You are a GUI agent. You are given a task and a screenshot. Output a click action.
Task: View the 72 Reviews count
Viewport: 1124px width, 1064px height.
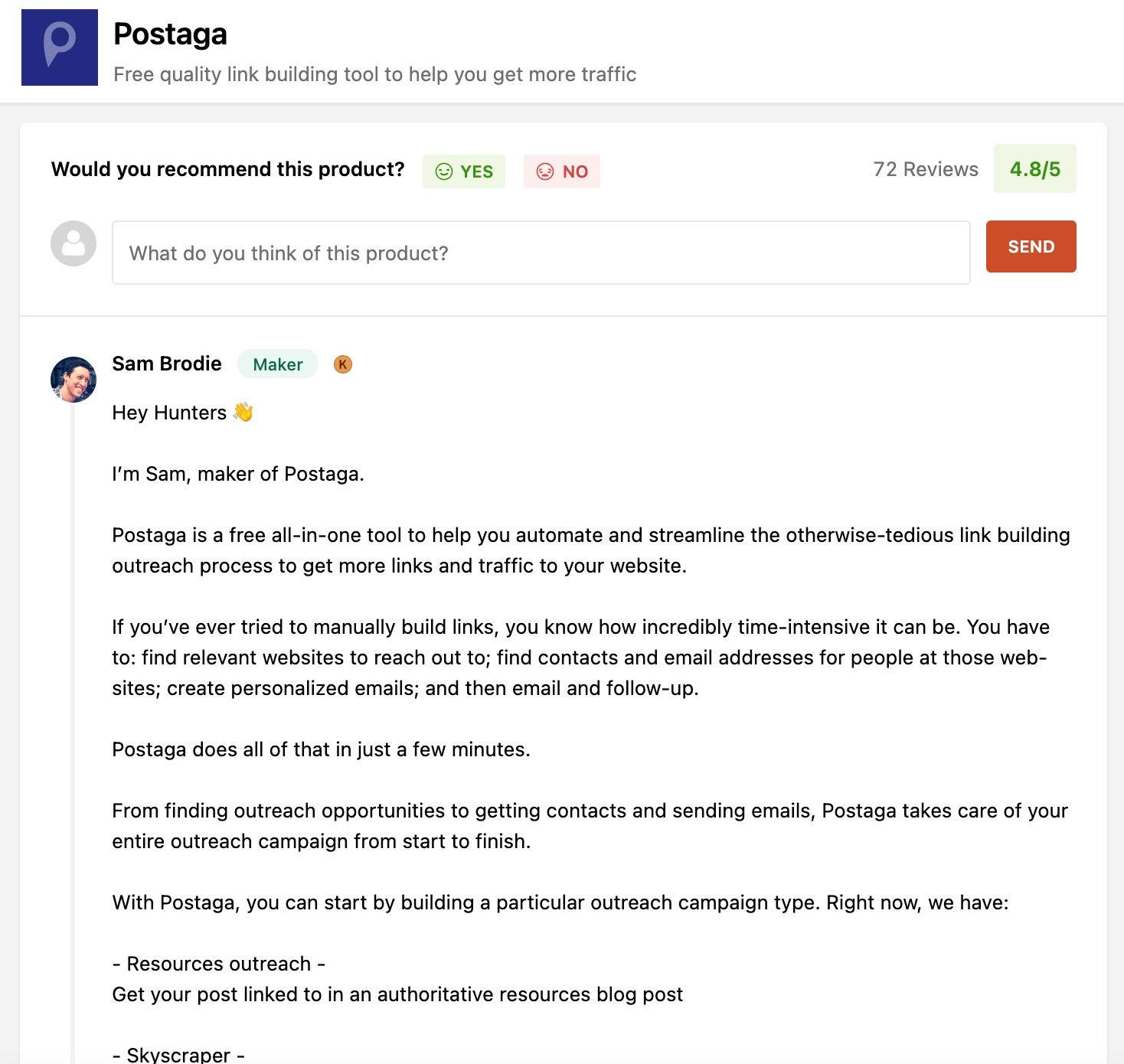[926, 169]
